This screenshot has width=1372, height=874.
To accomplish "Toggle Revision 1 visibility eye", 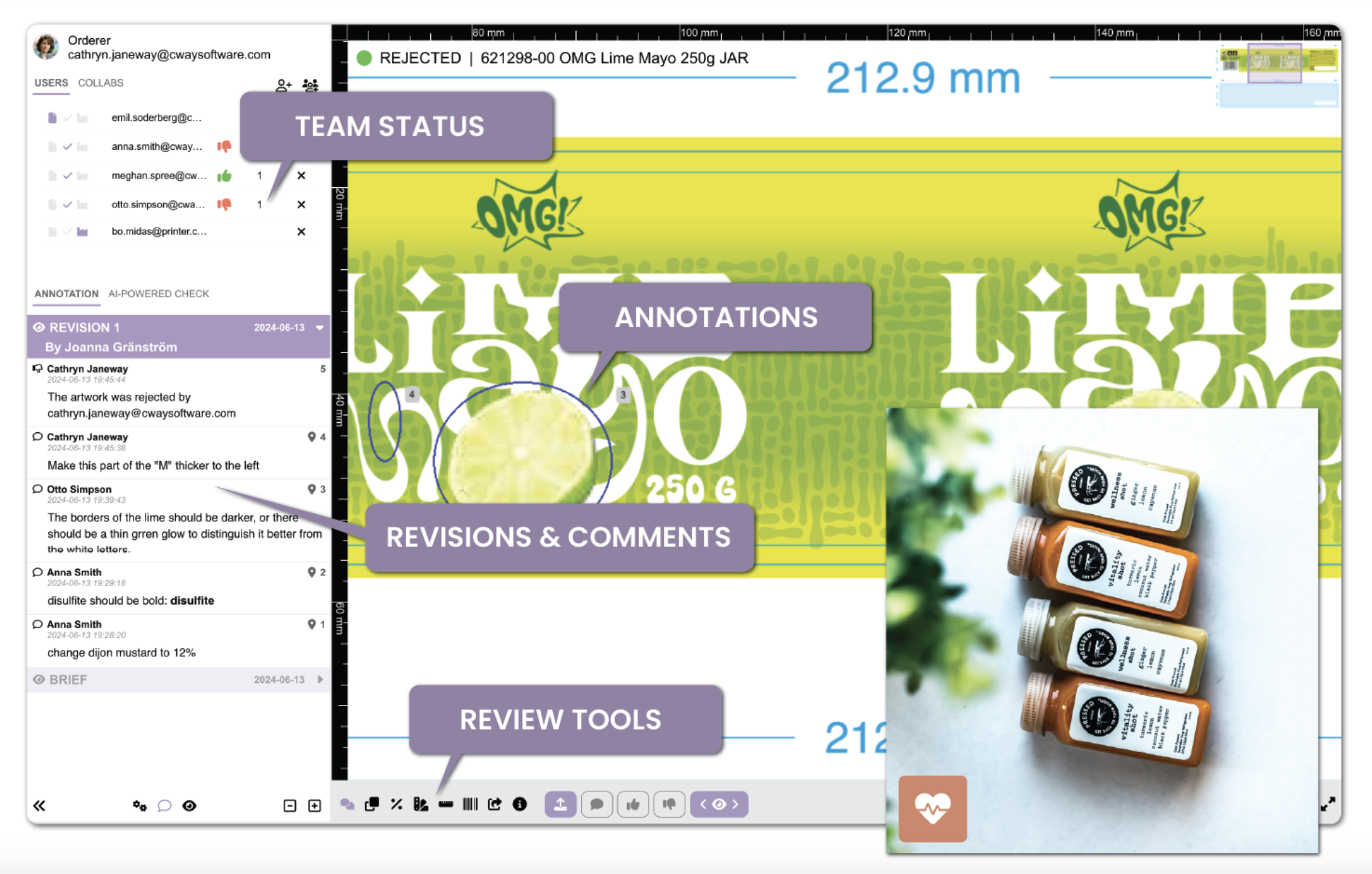I will pos(39,328).
